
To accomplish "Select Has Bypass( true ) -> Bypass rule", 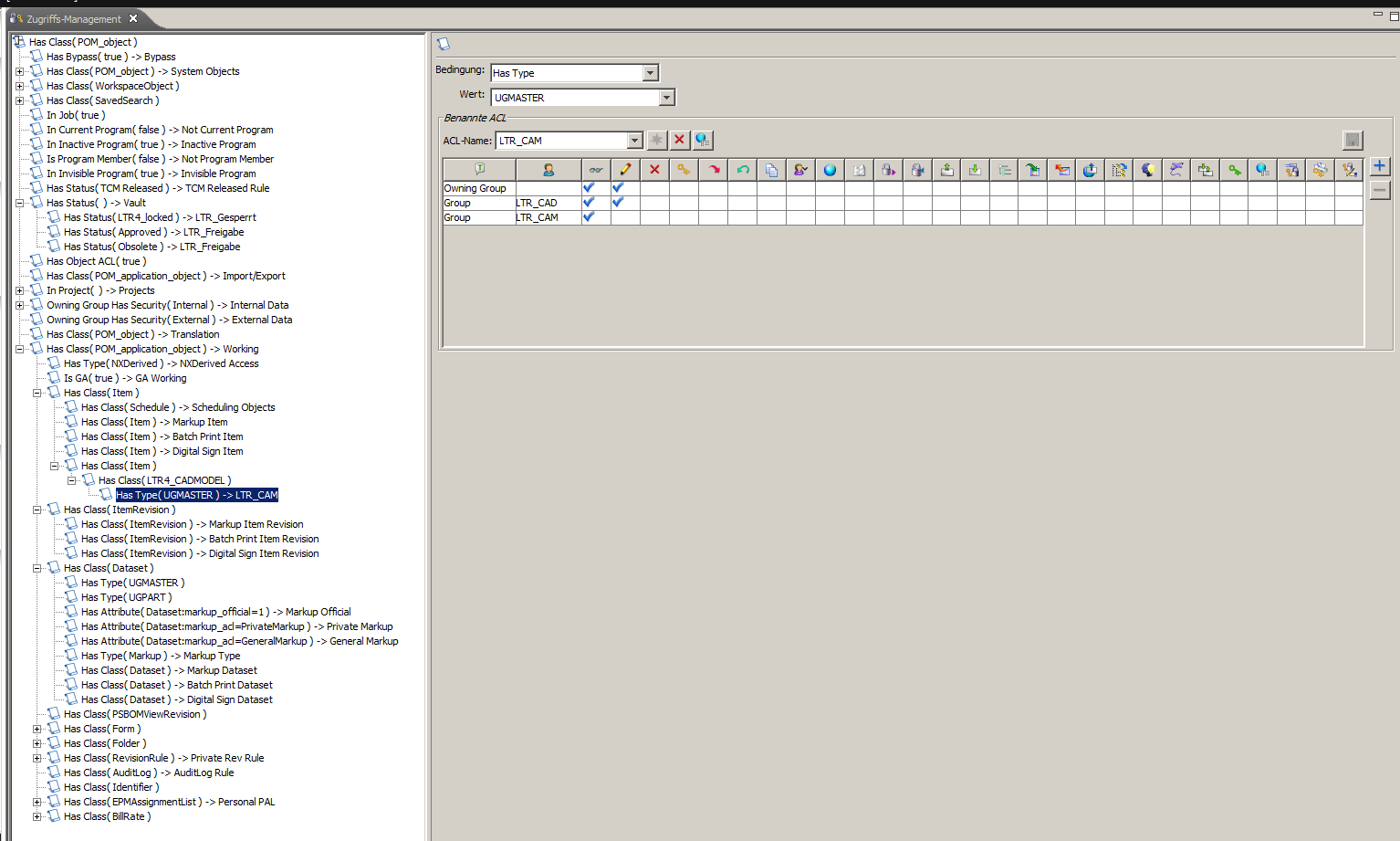I will point(111,57).
